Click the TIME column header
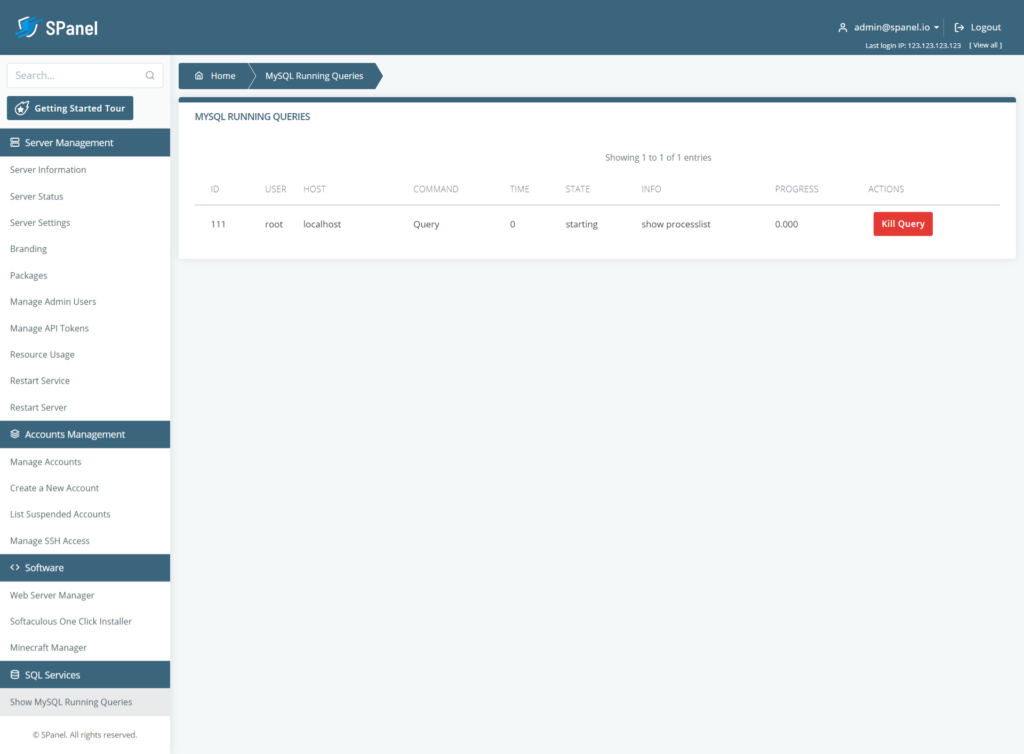The height and width of the screenshot is (754, 1024). pos(519,189)
